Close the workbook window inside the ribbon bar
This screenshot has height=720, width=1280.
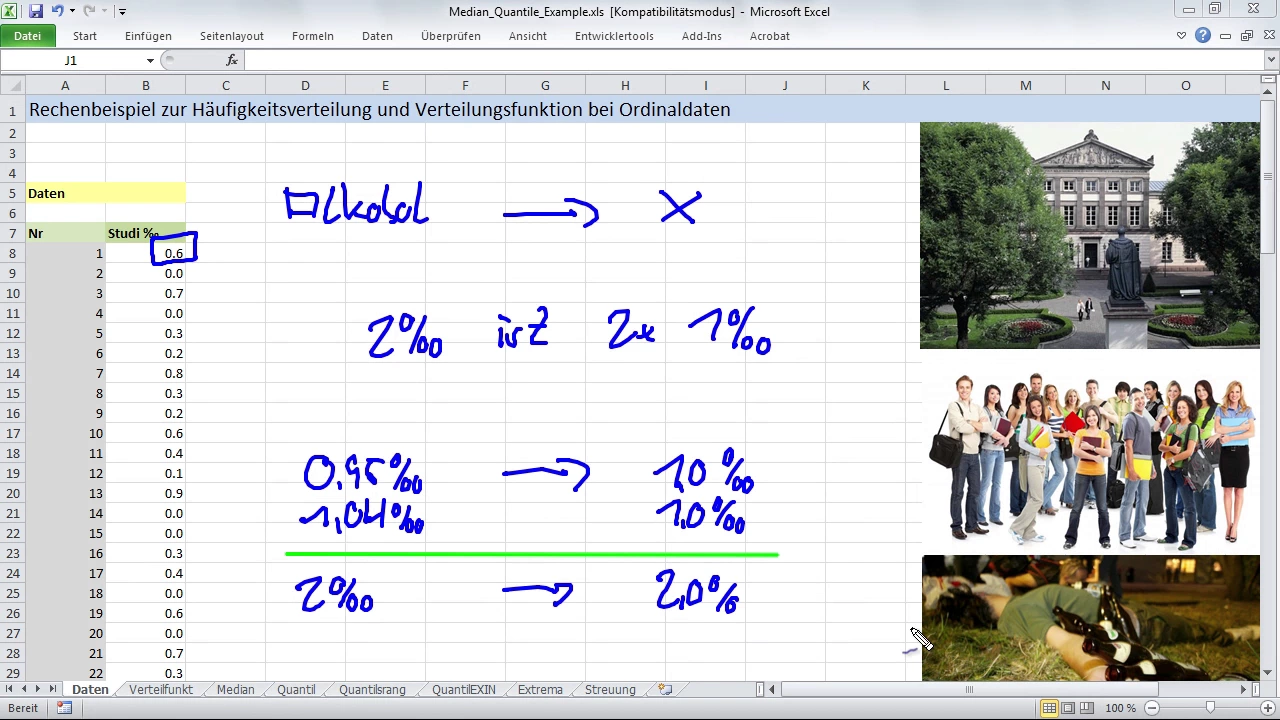click(1268, 36)
